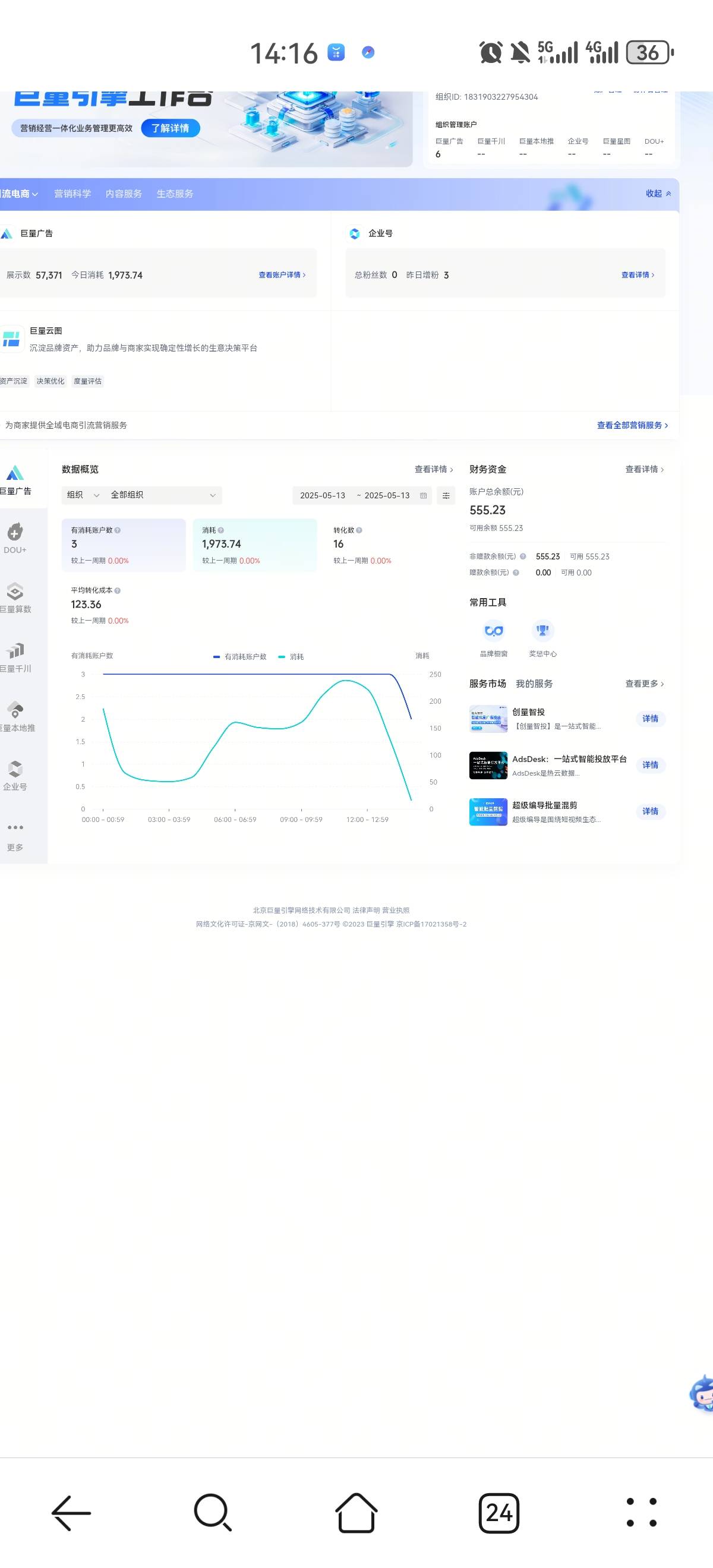Show help for 平均转化成本 metric

[118, 590]
